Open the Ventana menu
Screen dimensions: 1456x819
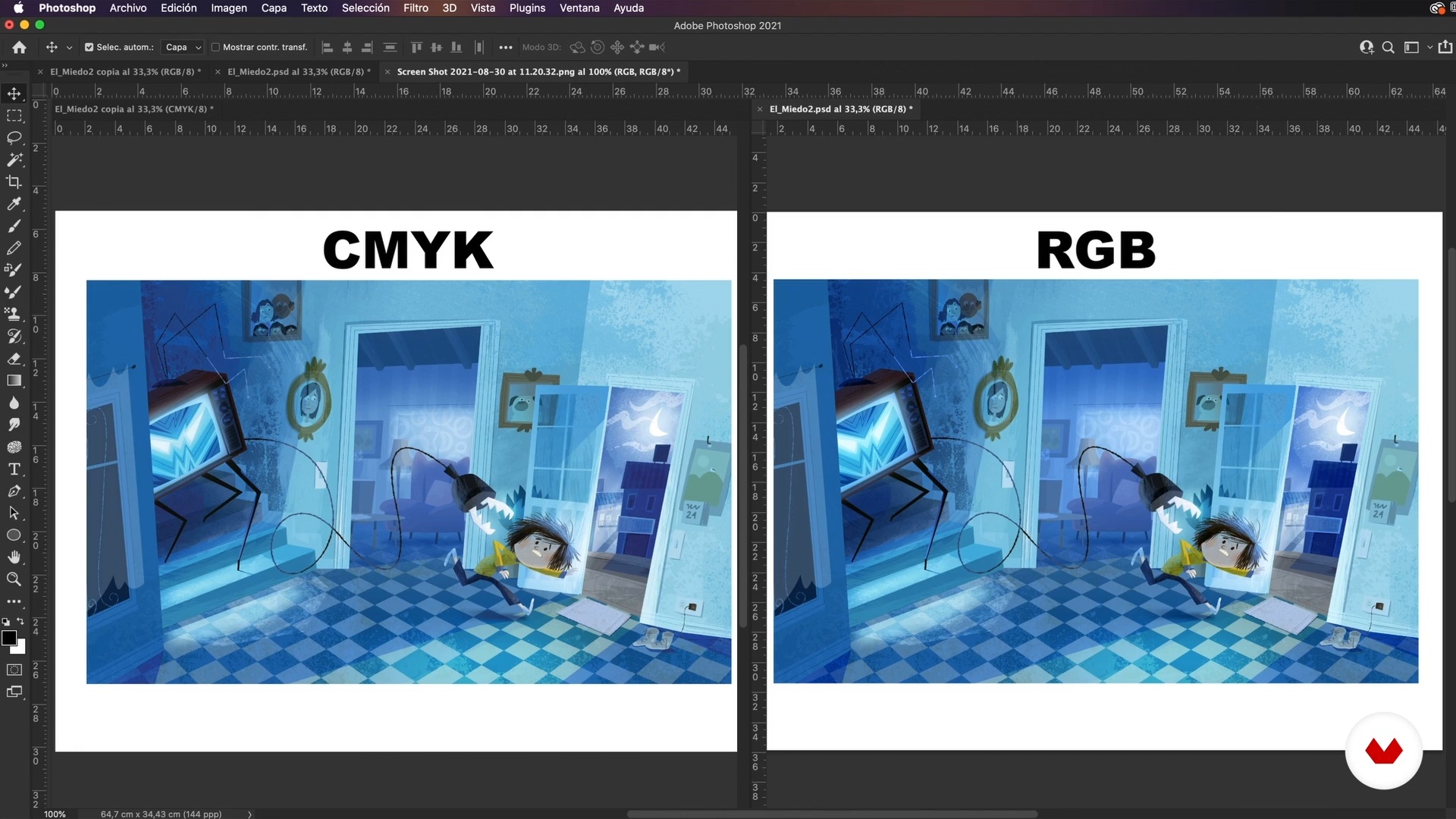[579, 8]
